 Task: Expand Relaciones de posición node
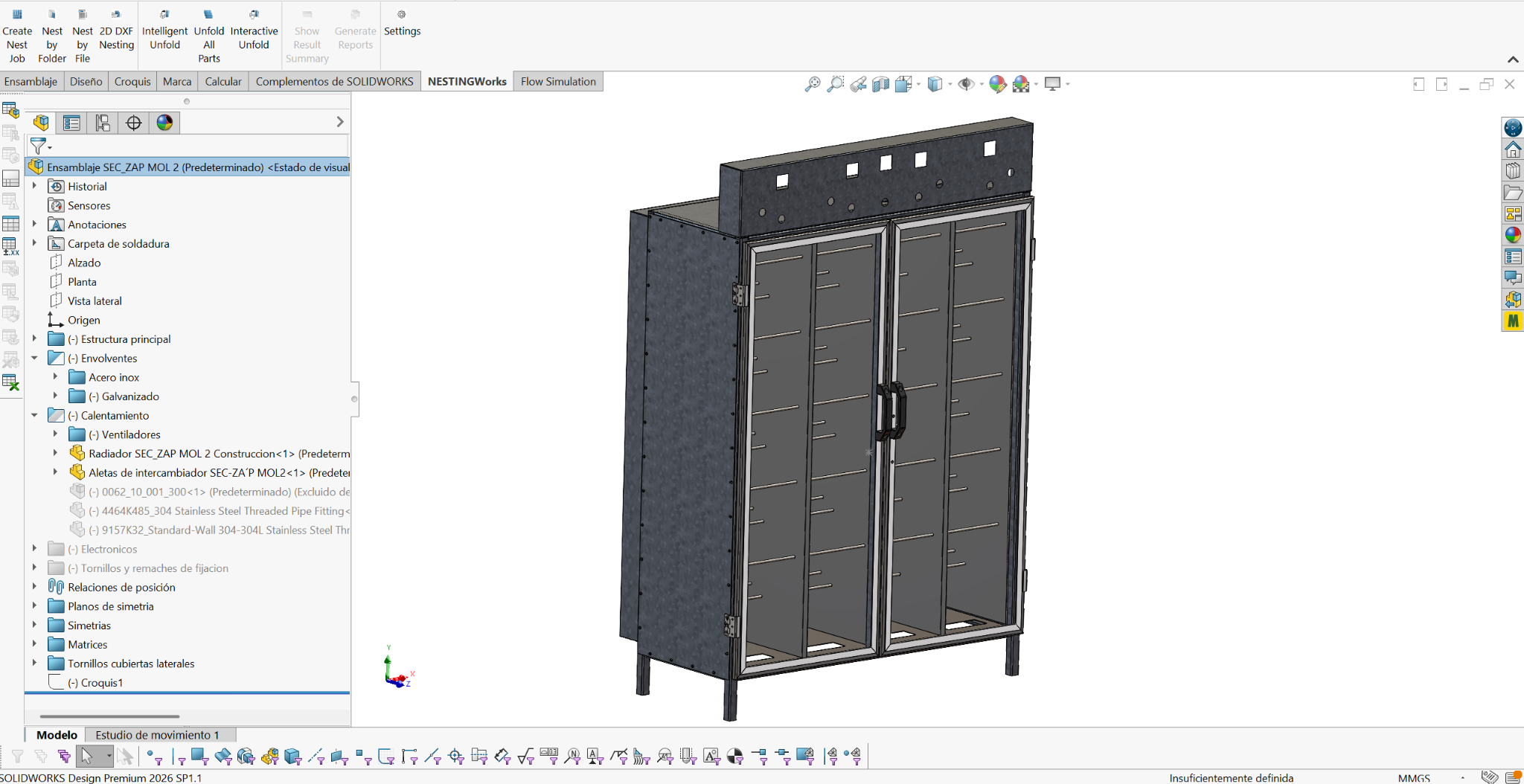click(34, 587)
